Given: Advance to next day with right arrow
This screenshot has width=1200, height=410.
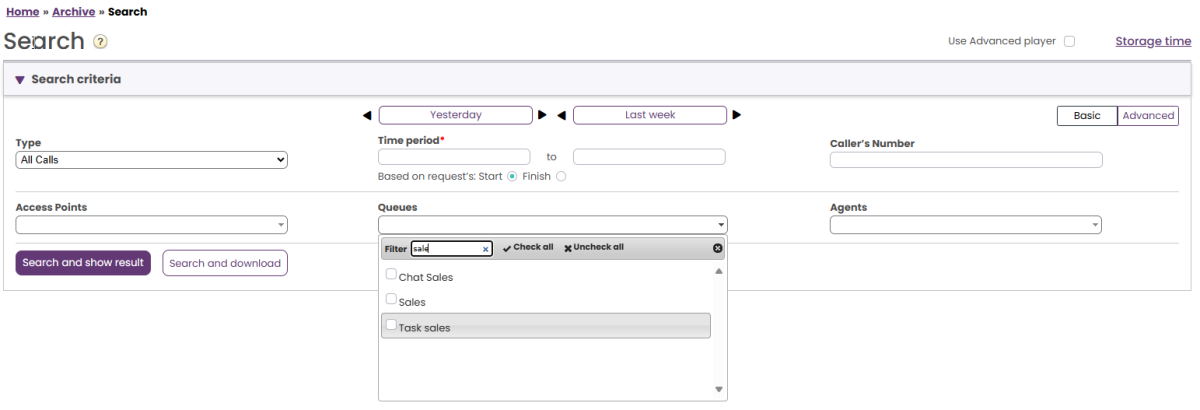Looking at the screenshot, I should (543, 115).
